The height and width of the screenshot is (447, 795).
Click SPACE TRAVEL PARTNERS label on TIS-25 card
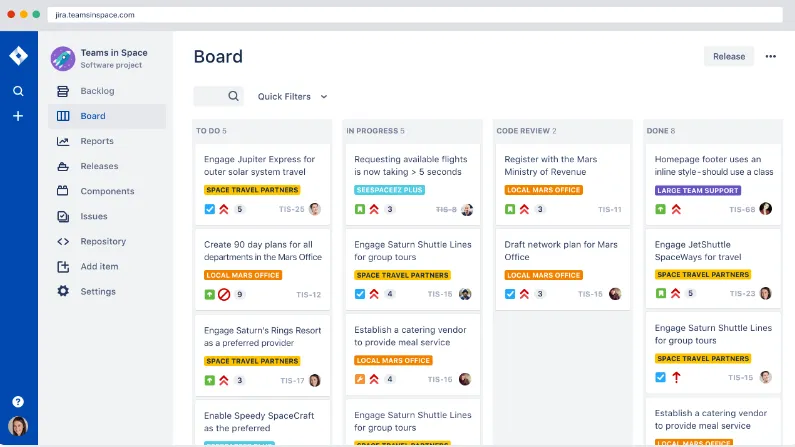252,190
